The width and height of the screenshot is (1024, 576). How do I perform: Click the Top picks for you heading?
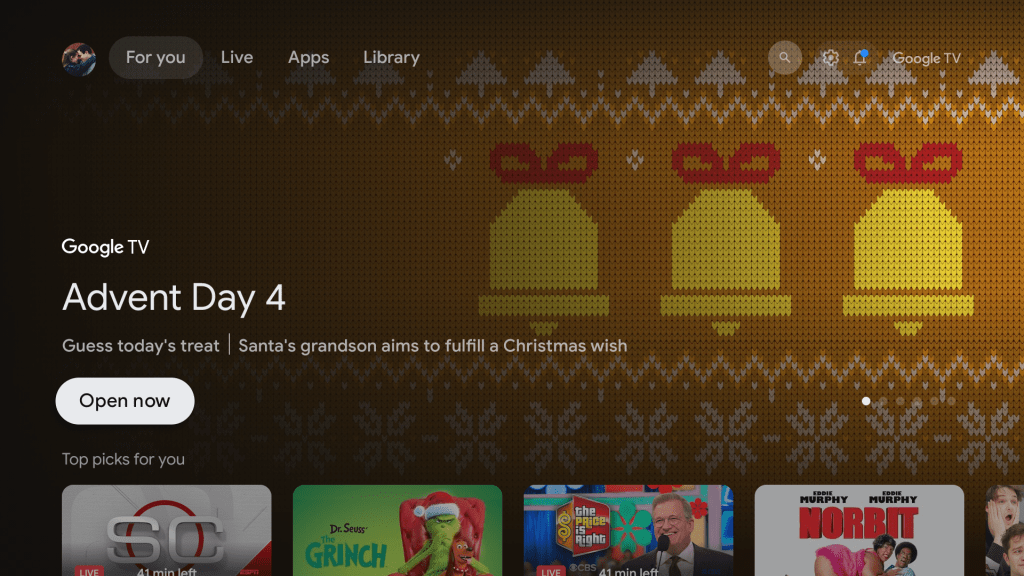pyautogui.click(x=123, y=459)
